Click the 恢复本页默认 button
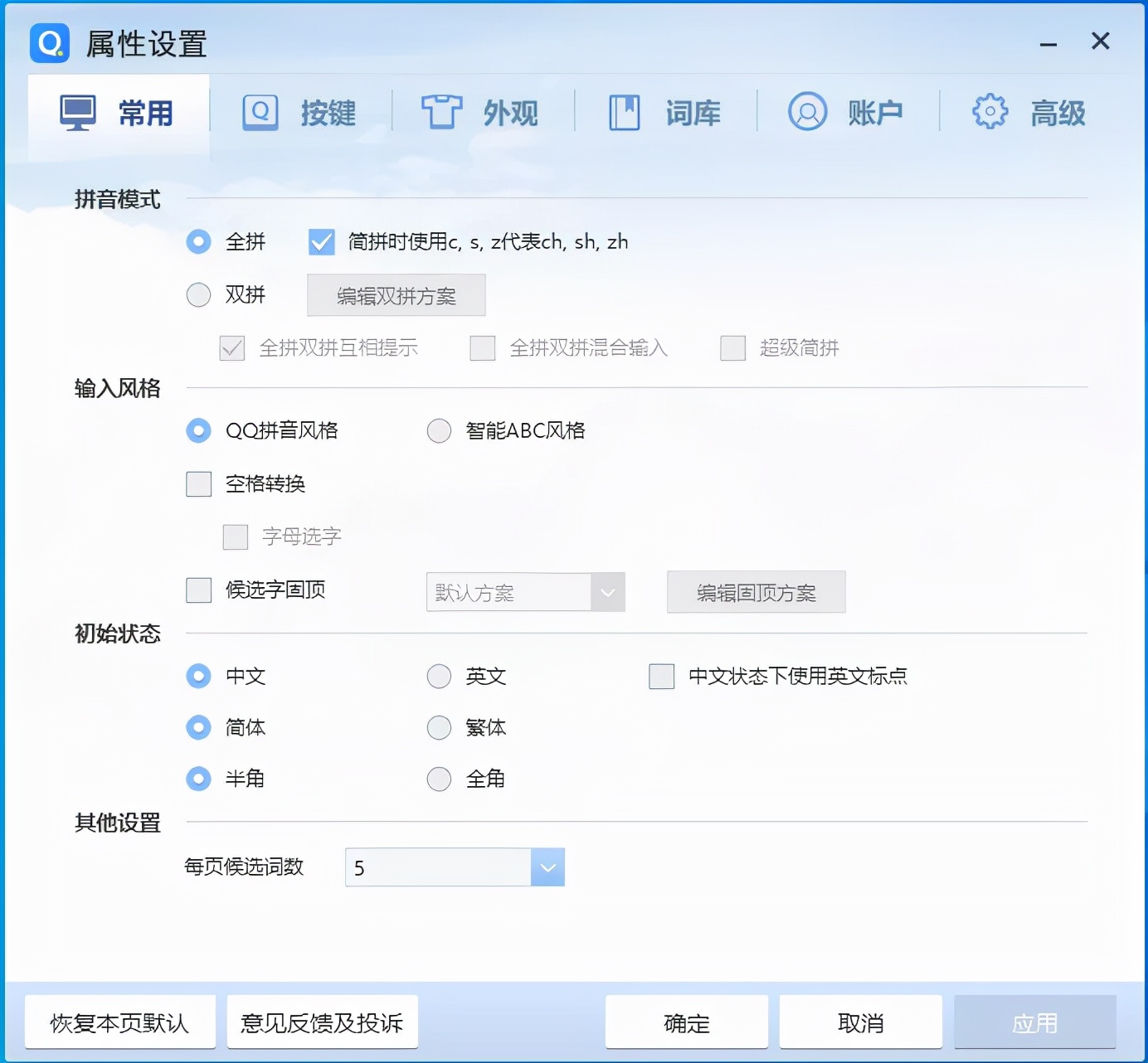Screen dimensions: 1148x1063 [x=119, y=1022]
